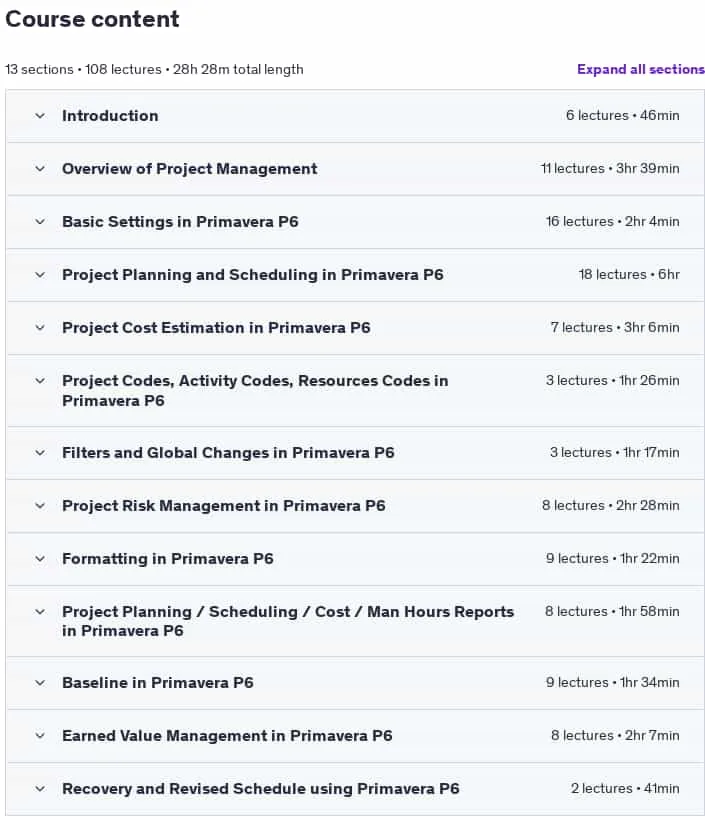This screenshot has width=705, height=816.
Task: Click chevron for Recovery and Revised Schedule
Action: coord(40,789)
